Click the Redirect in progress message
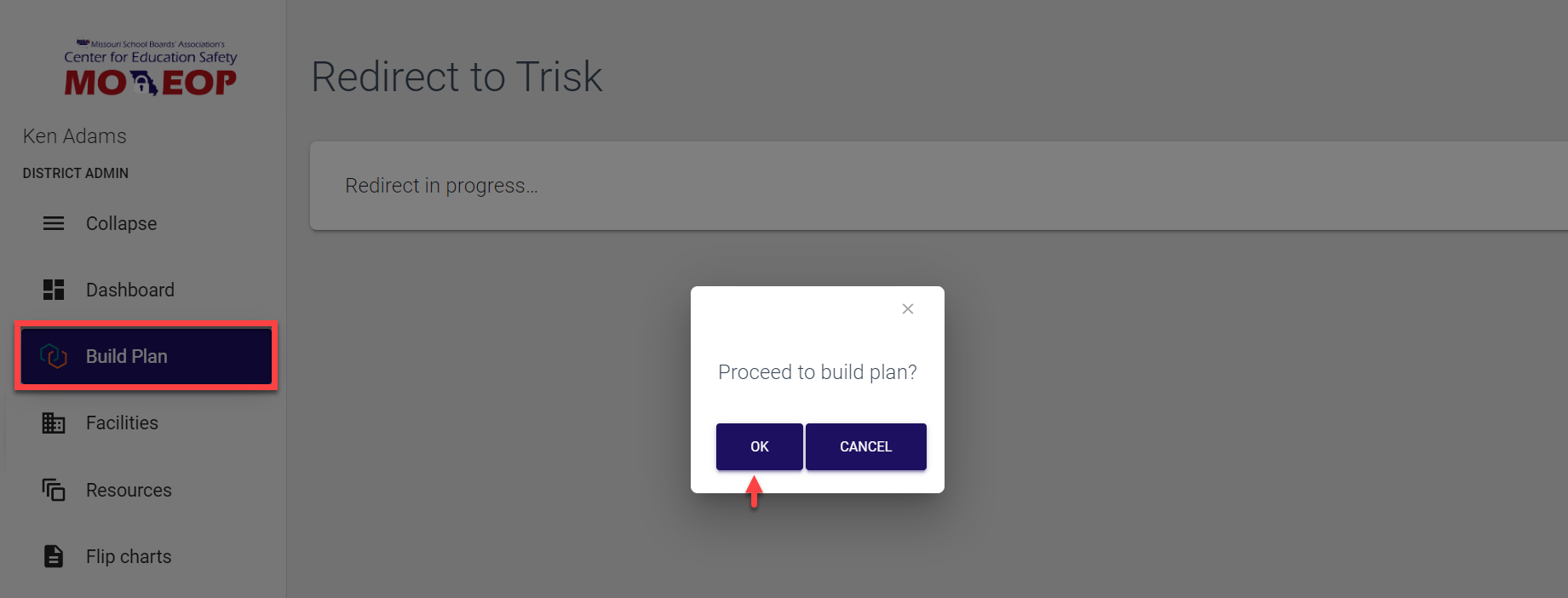1568x598 pixels. [441, 186]
